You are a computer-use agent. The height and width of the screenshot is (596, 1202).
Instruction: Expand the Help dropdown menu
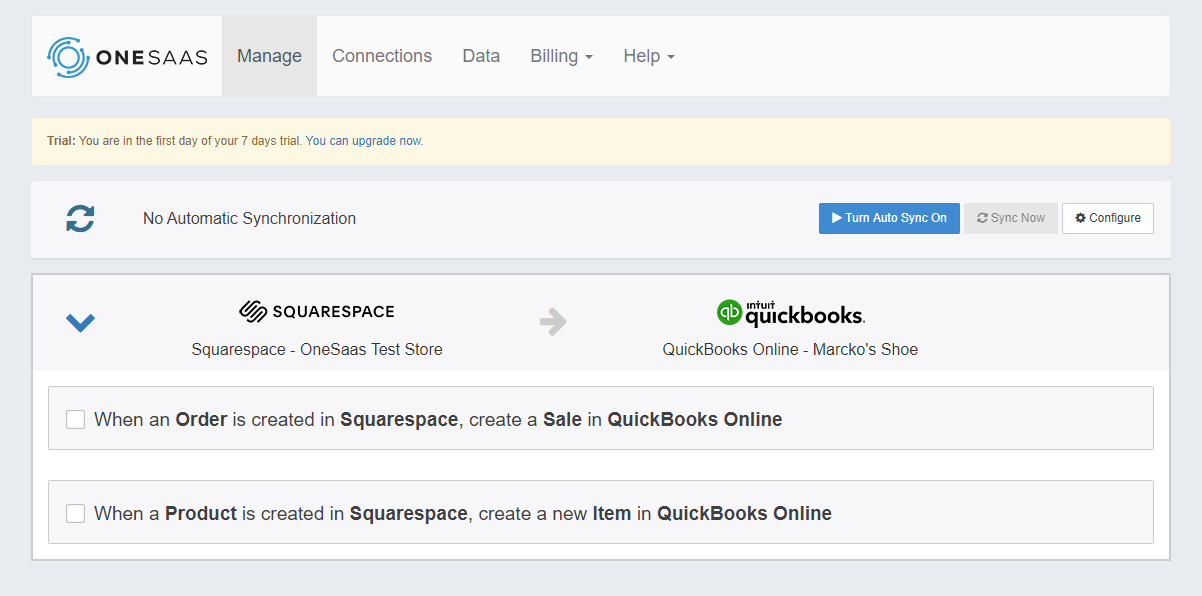tap(649, 56)
